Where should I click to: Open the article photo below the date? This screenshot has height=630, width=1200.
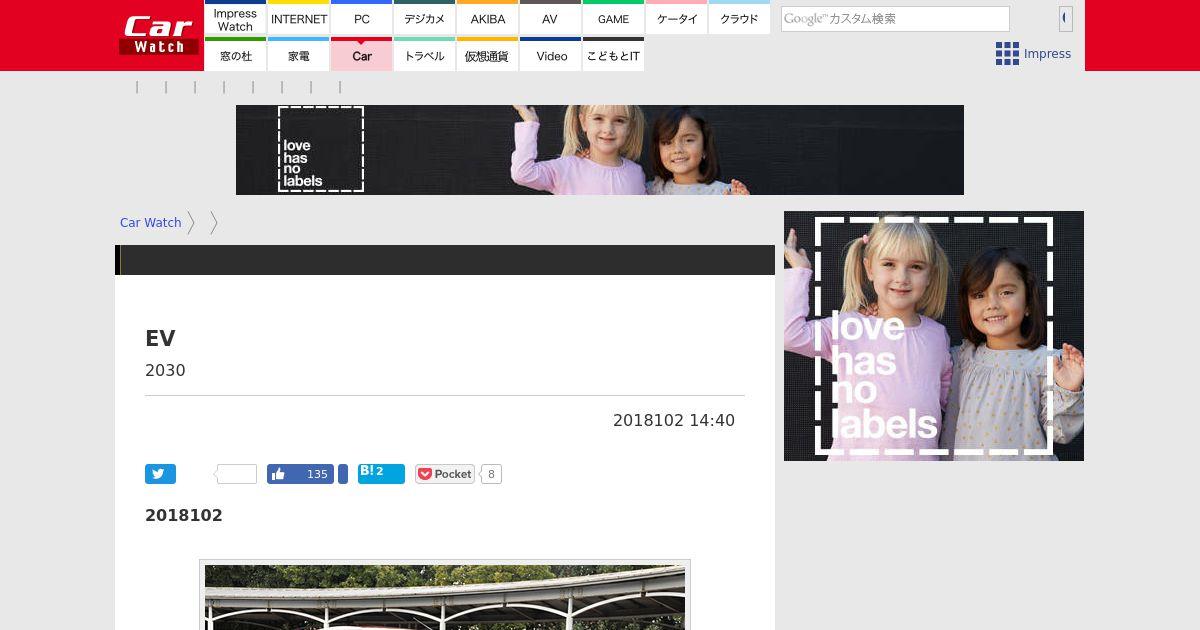click(445, 595)
